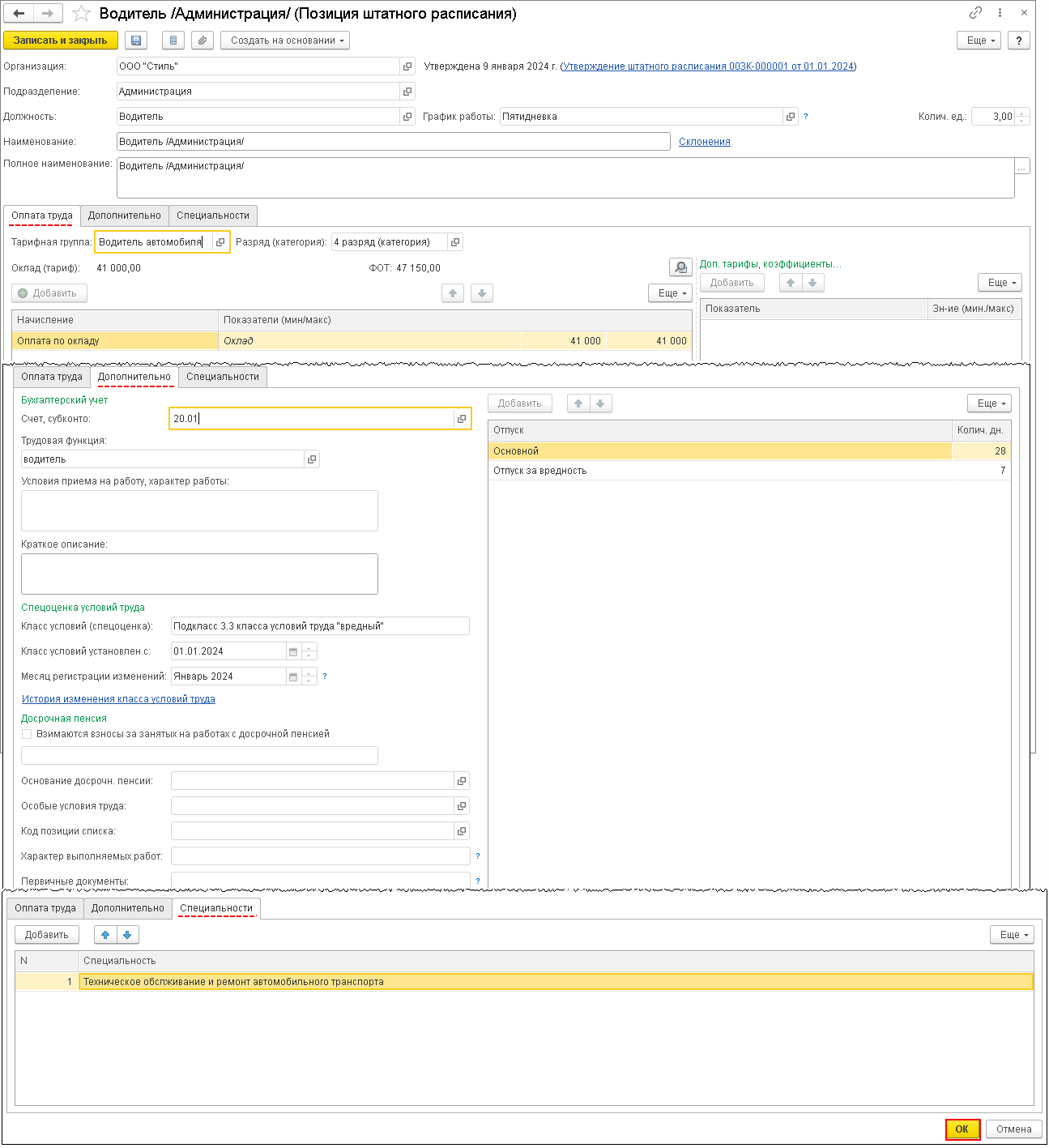Select the Оплата труда tab in the bottom section
This screenshot has width=1049, height=1148.
(45, 908)
